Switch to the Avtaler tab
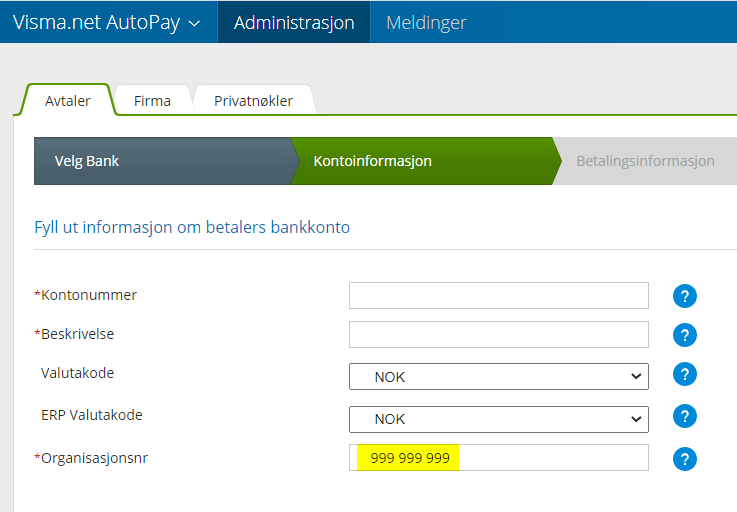 (x=68, y=101)
